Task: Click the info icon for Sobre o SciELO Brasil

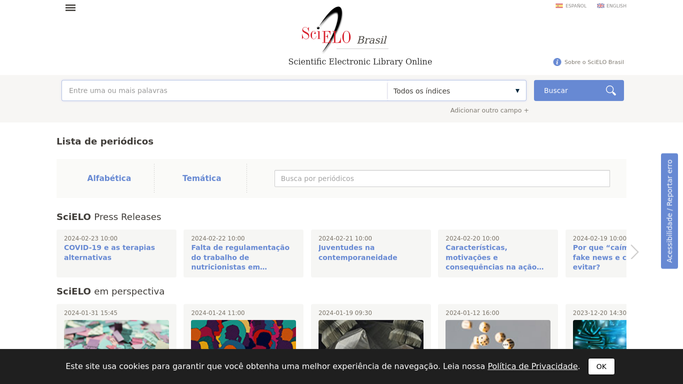Action: 557,62
